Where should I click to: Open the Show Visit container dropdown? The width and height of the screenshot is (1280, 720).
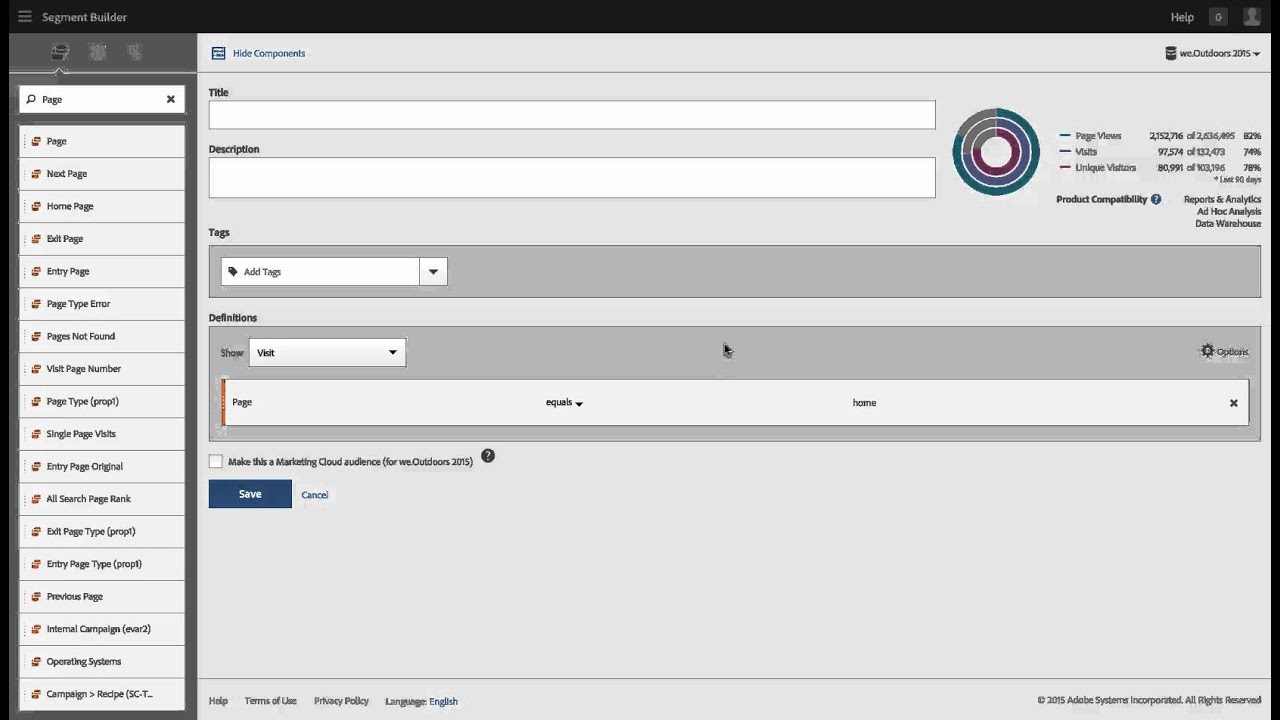(327, 352)
